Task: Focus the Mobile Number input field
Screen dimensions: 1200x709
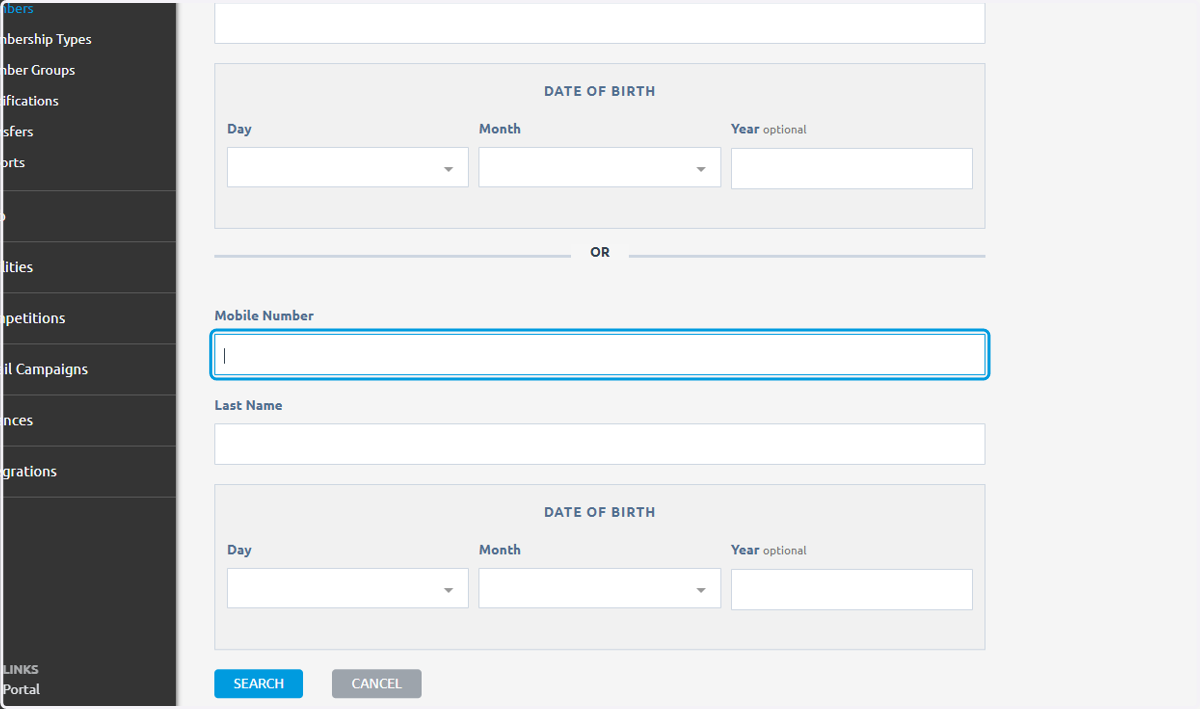Action: tap(599, 355)
